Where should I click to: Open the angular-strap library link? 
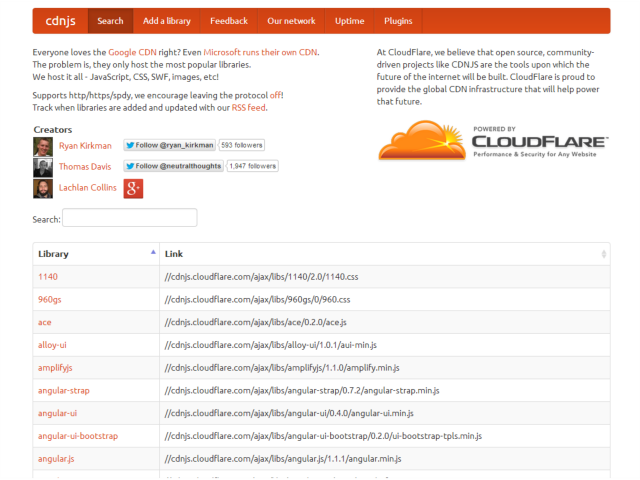[x=64, y=391]
